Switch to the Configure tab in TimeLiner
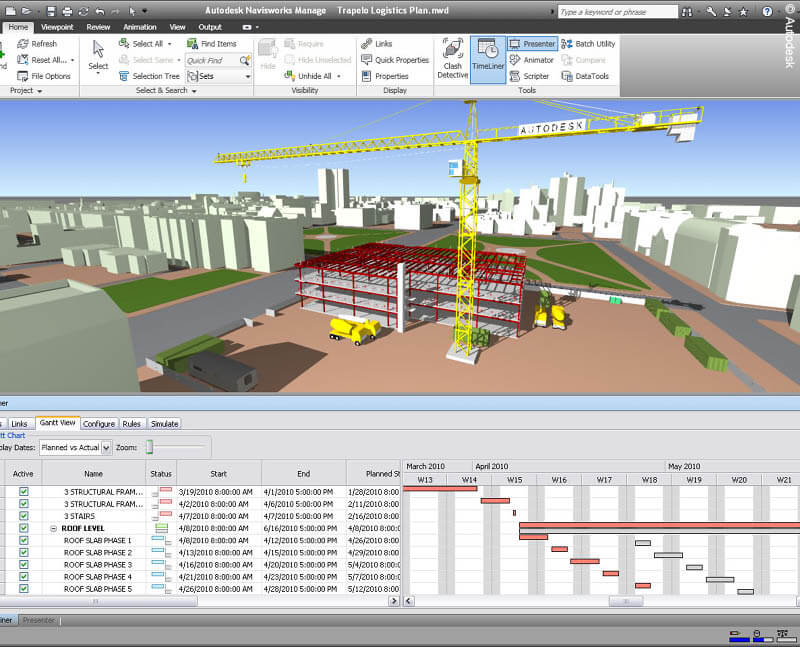 [99, 424]
